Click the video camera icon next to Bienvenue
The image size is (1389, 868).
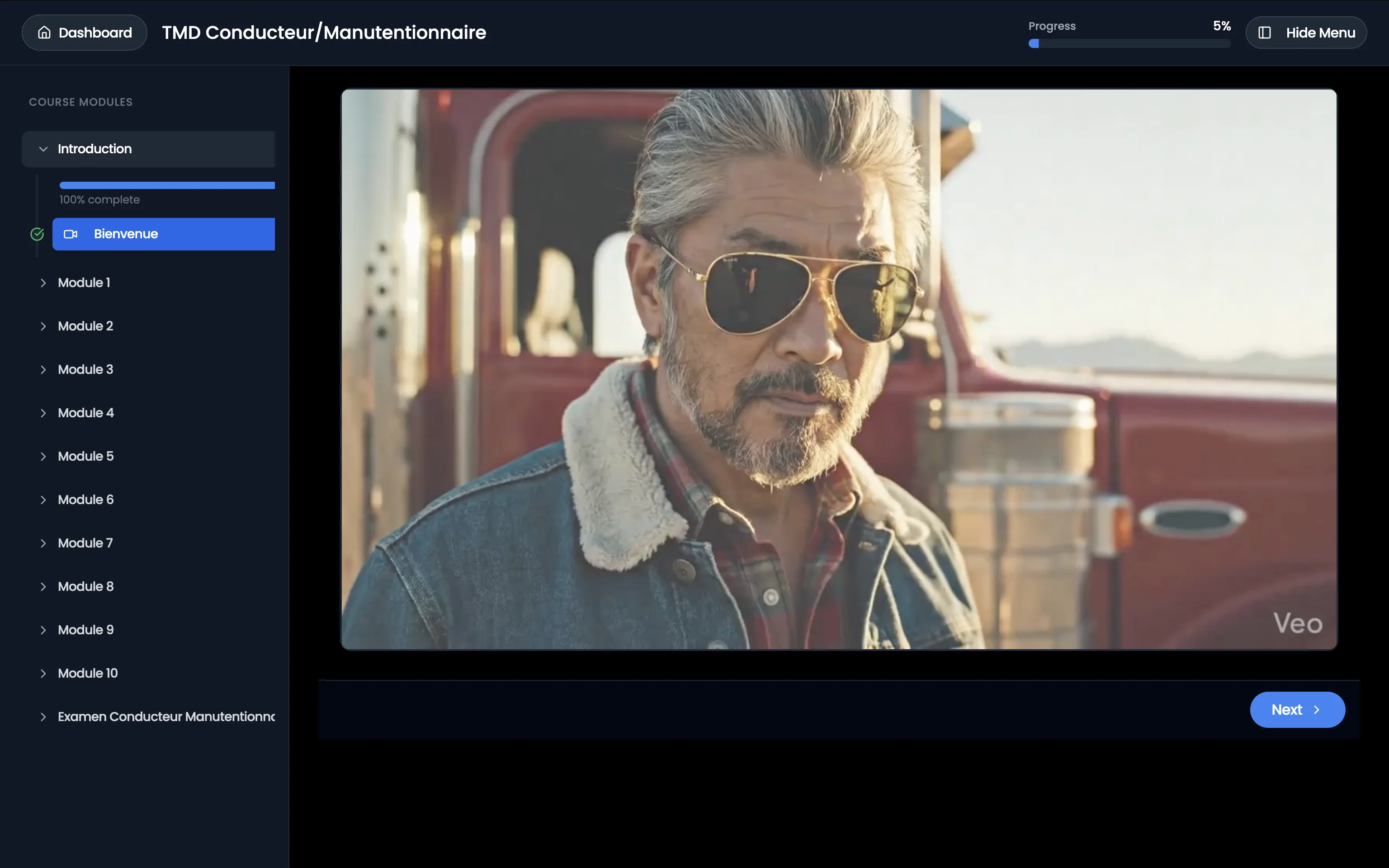click(x=71, y=234)
